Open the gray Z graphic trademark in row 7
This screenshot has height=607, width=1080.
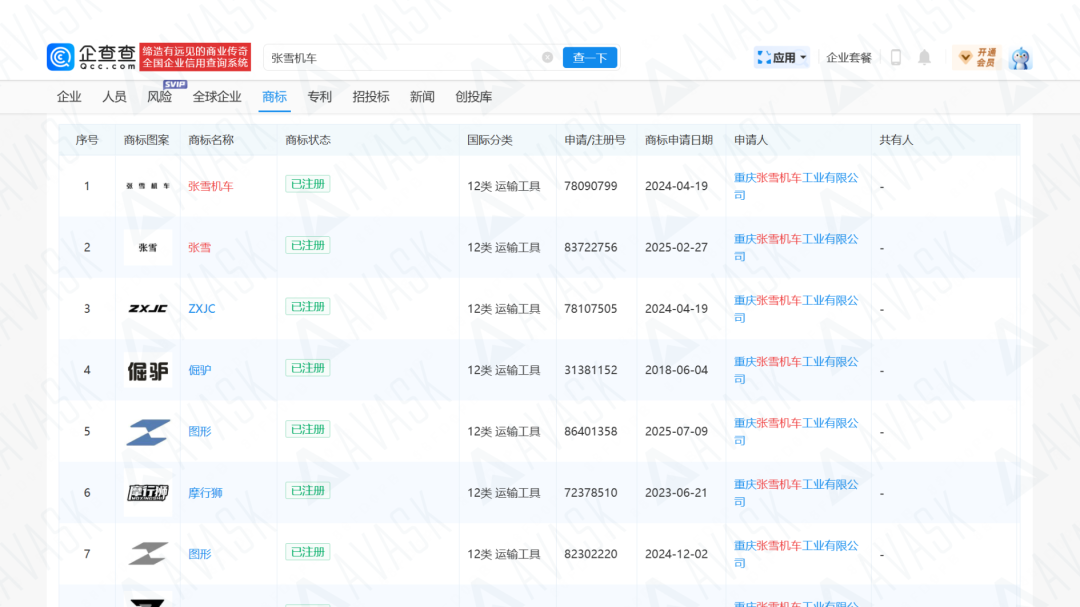pos(148,554)
